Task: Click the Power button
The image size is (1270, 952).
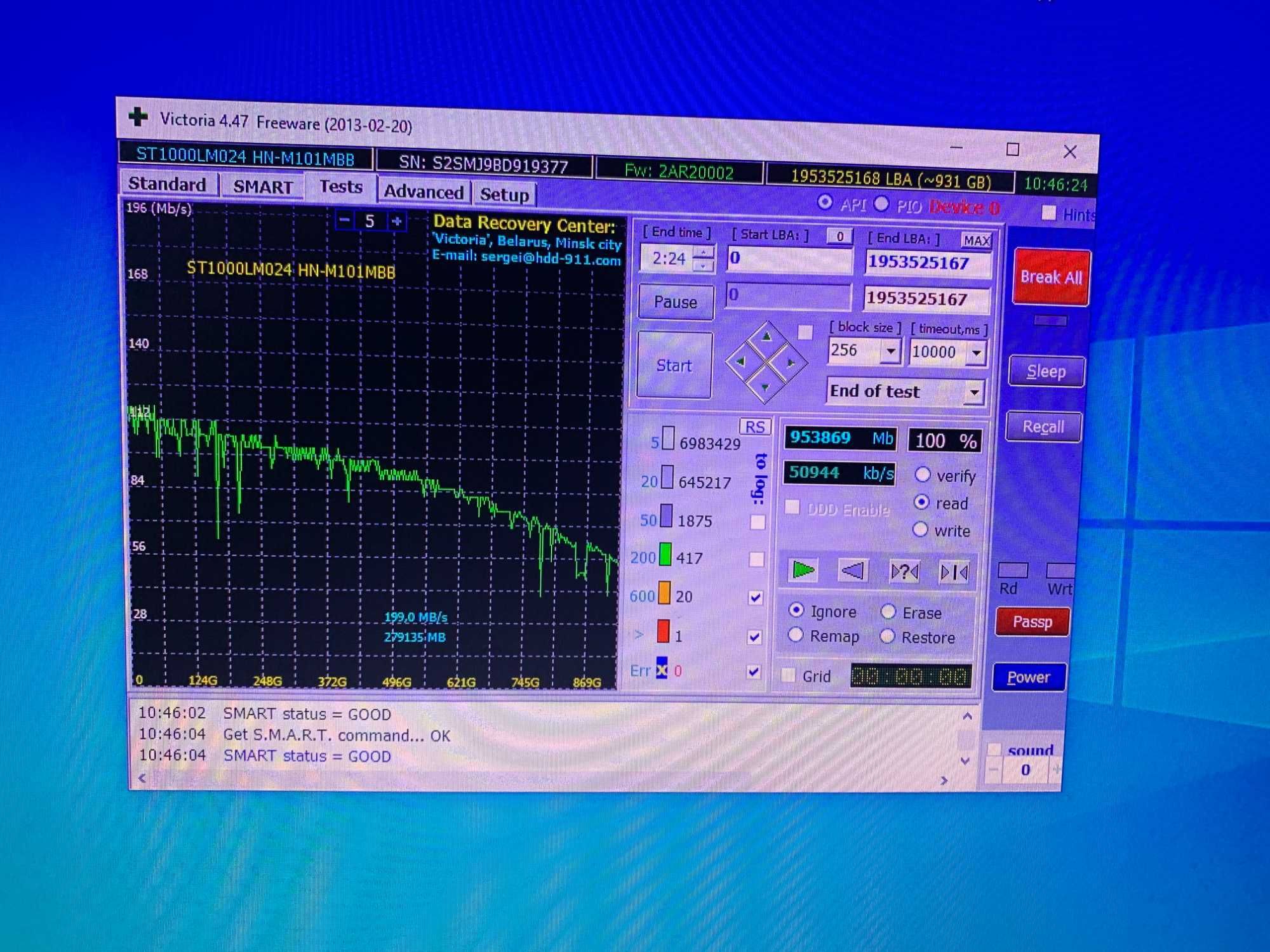Action: tap(1029, 677)
